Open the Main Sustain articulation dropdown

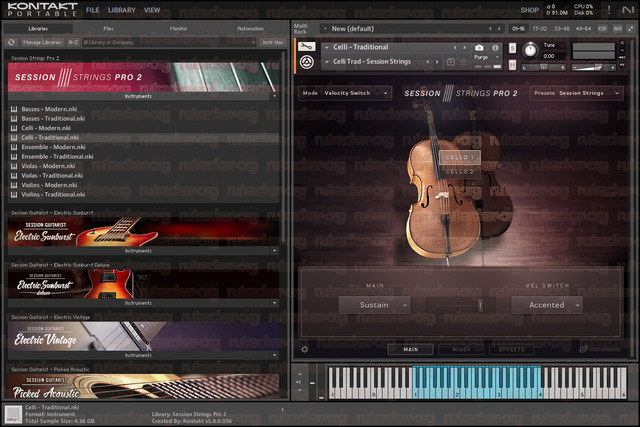tap(374, 305)
